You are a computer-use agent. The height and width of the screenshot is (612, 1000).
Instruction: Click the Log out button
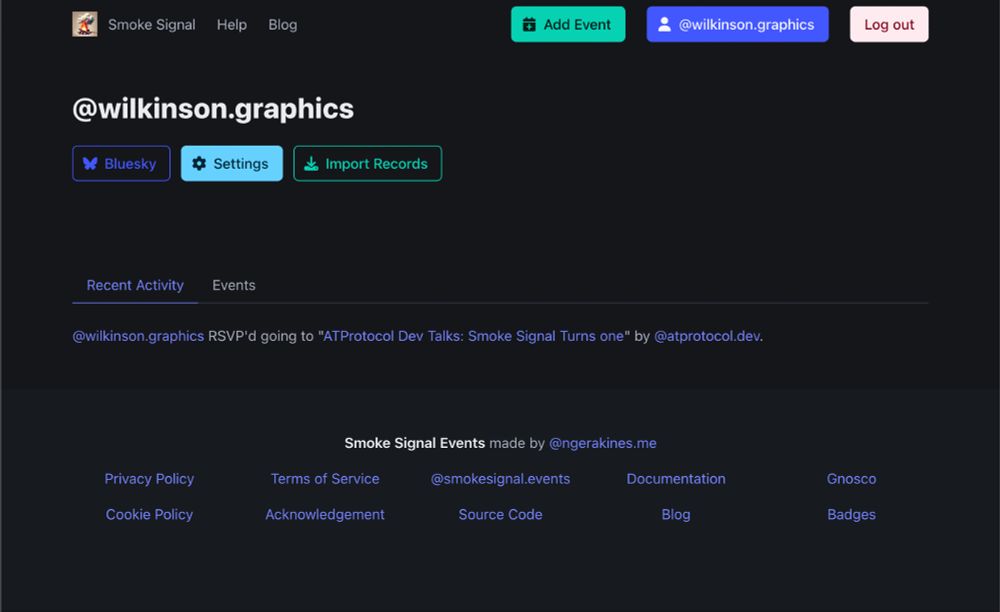(x=888, y=24)
